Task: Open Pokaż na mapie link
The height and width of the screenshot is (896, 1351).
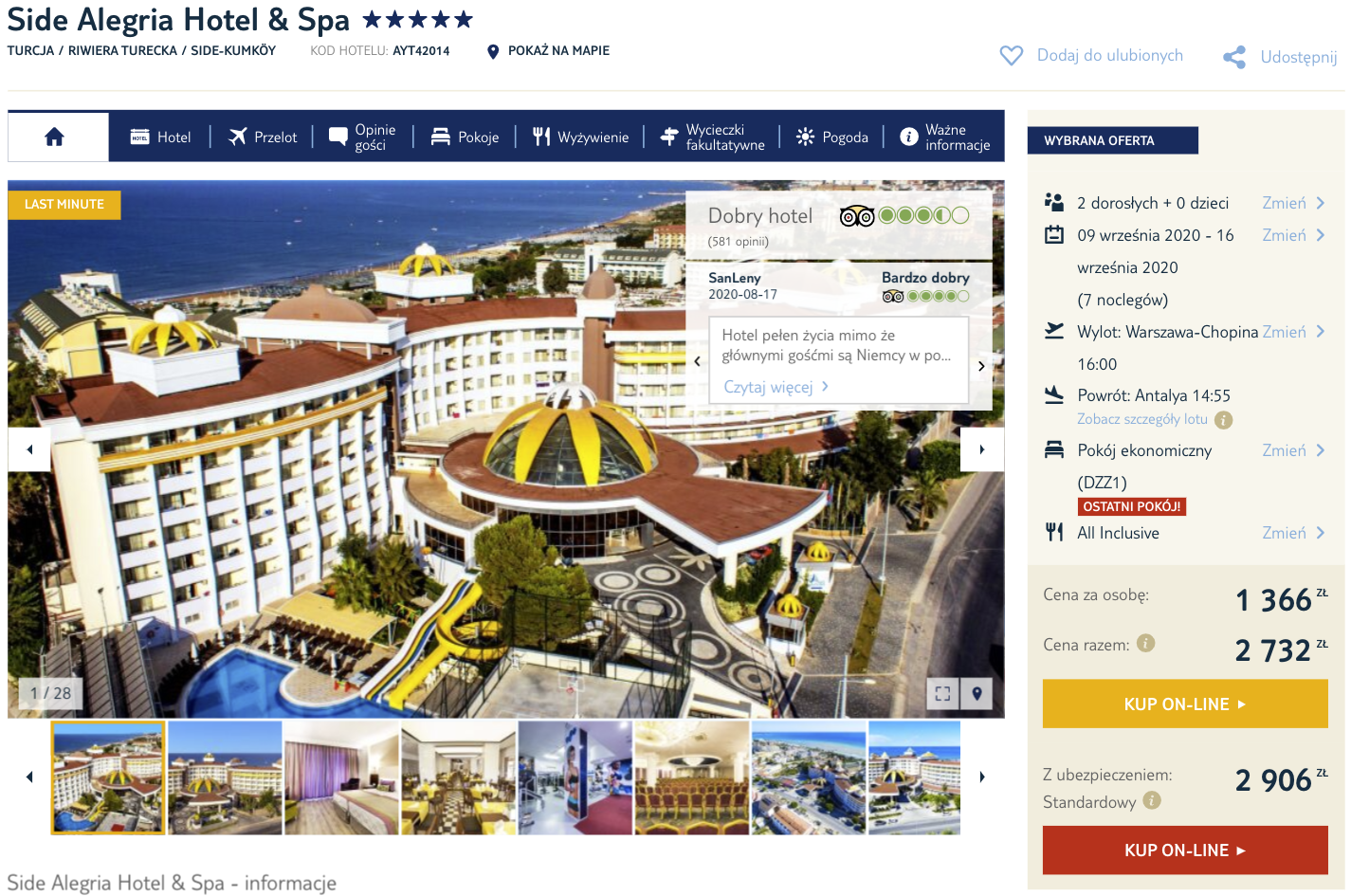Action: [x=558, y=51]
